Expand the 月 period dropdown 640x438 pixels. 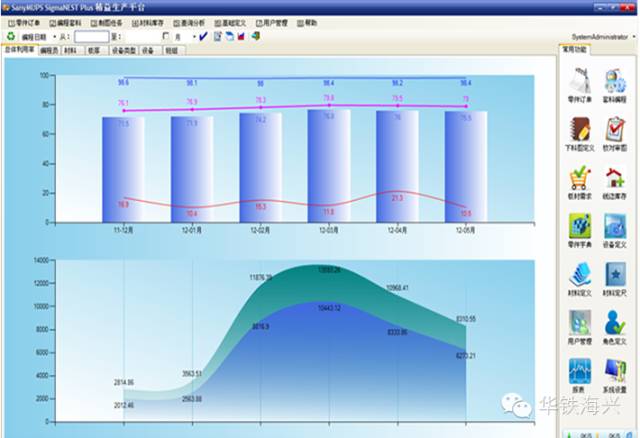[190, 36]
